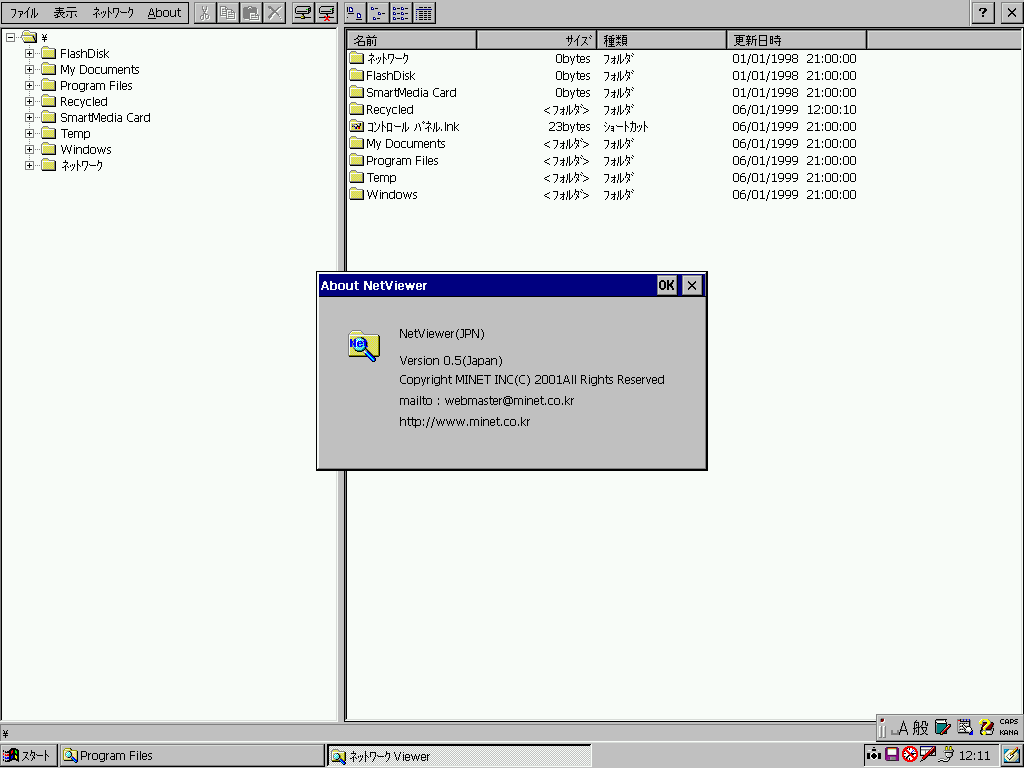Screen dimensions: 1024x768
Task: Expand the ネットワーク tree node
Action: click(29, 165)
